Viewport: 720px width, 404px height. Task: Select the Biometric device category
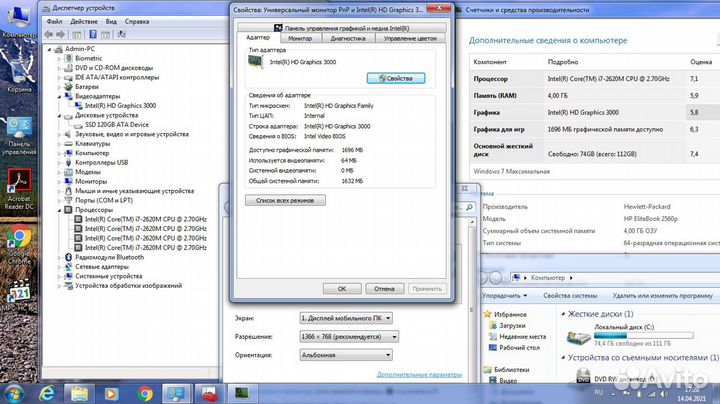[89, 58]
